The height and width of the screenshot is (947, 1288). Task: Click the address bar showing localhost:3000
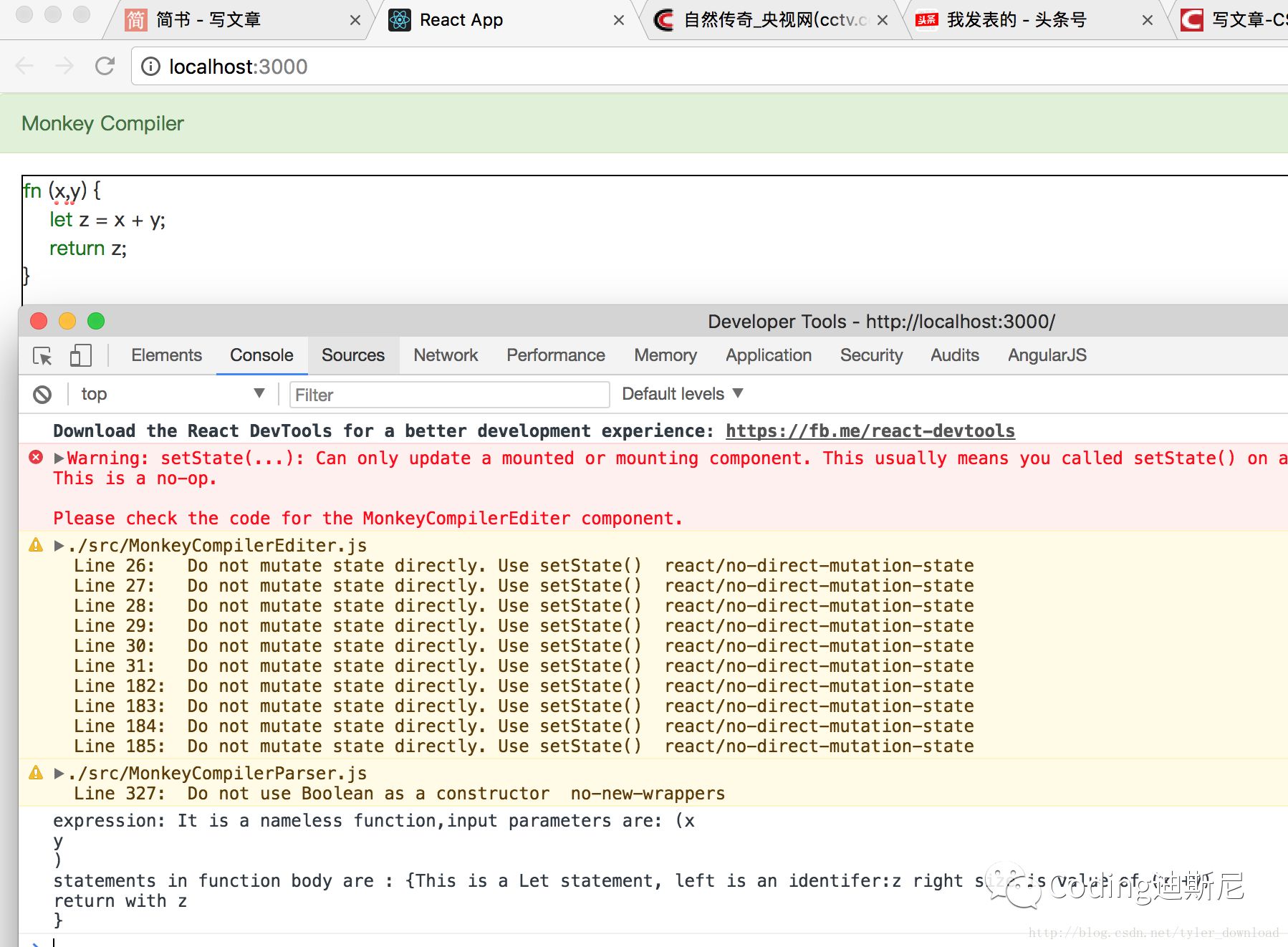709,67
